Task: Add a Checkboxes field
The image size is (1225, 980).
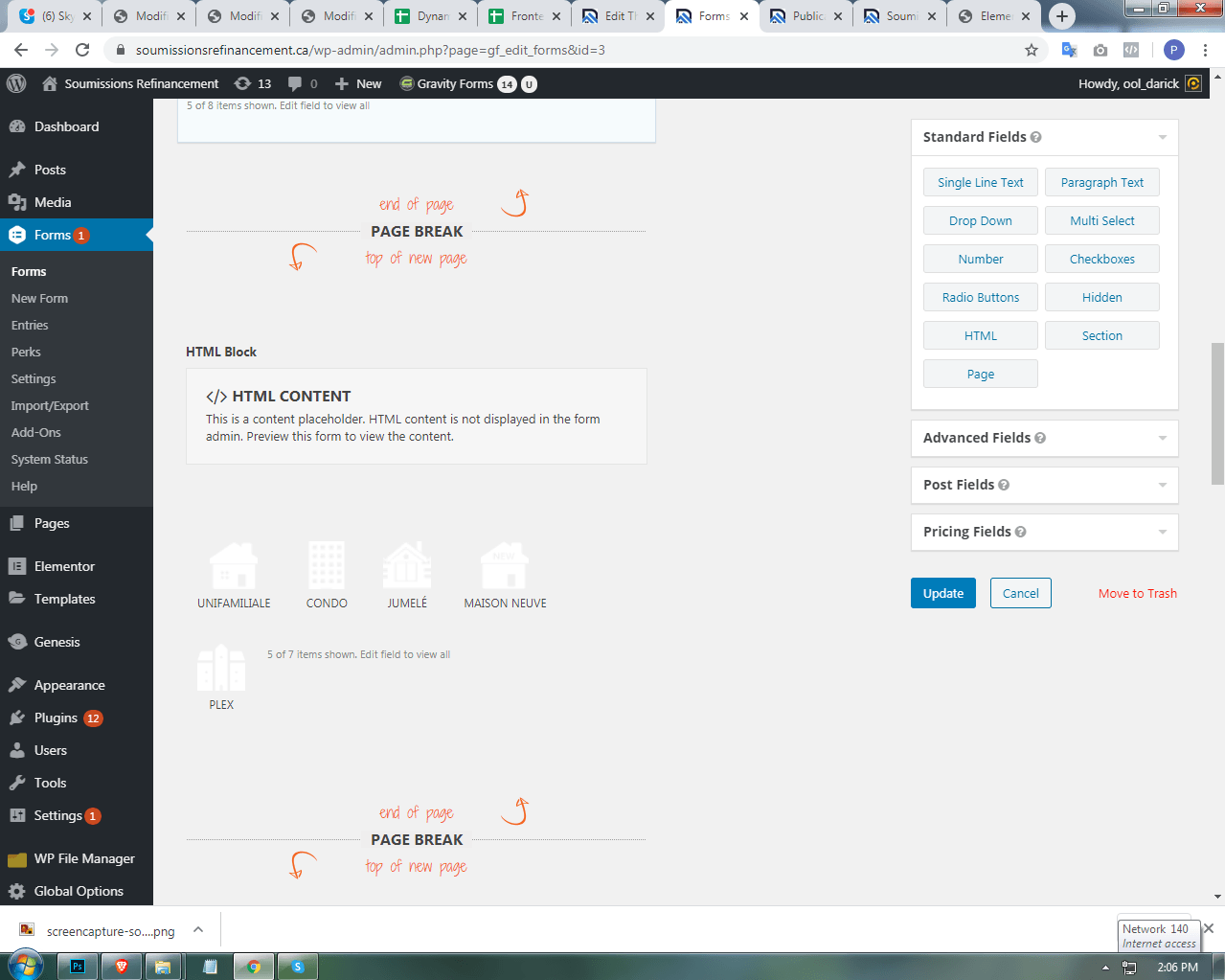Action: click(1102, 259)
